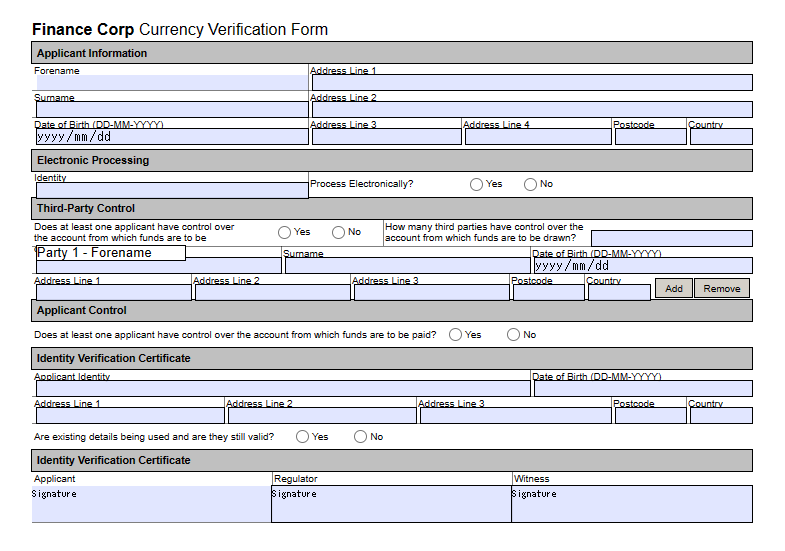Click certificate Country field

pos(721,415)
